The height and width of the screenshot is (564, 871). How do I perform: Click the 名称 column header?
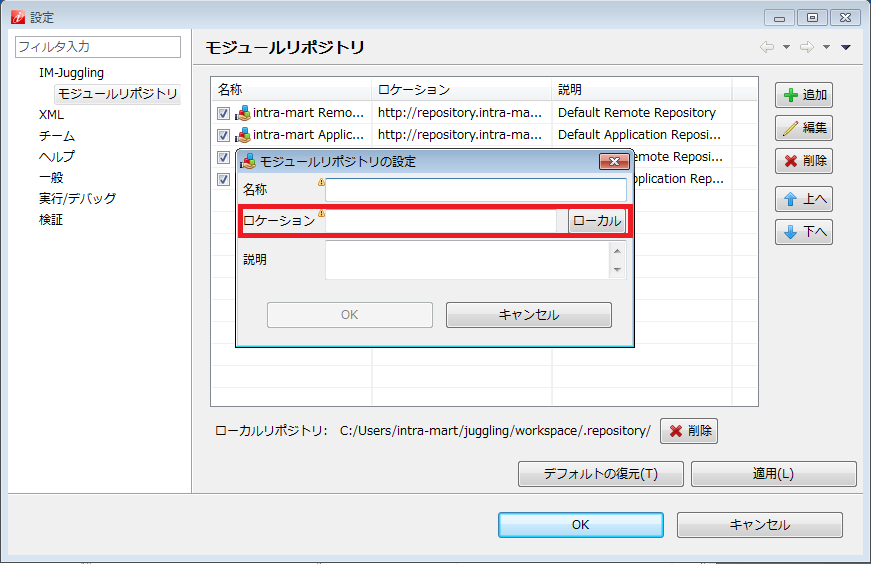(x=291, y=89)
